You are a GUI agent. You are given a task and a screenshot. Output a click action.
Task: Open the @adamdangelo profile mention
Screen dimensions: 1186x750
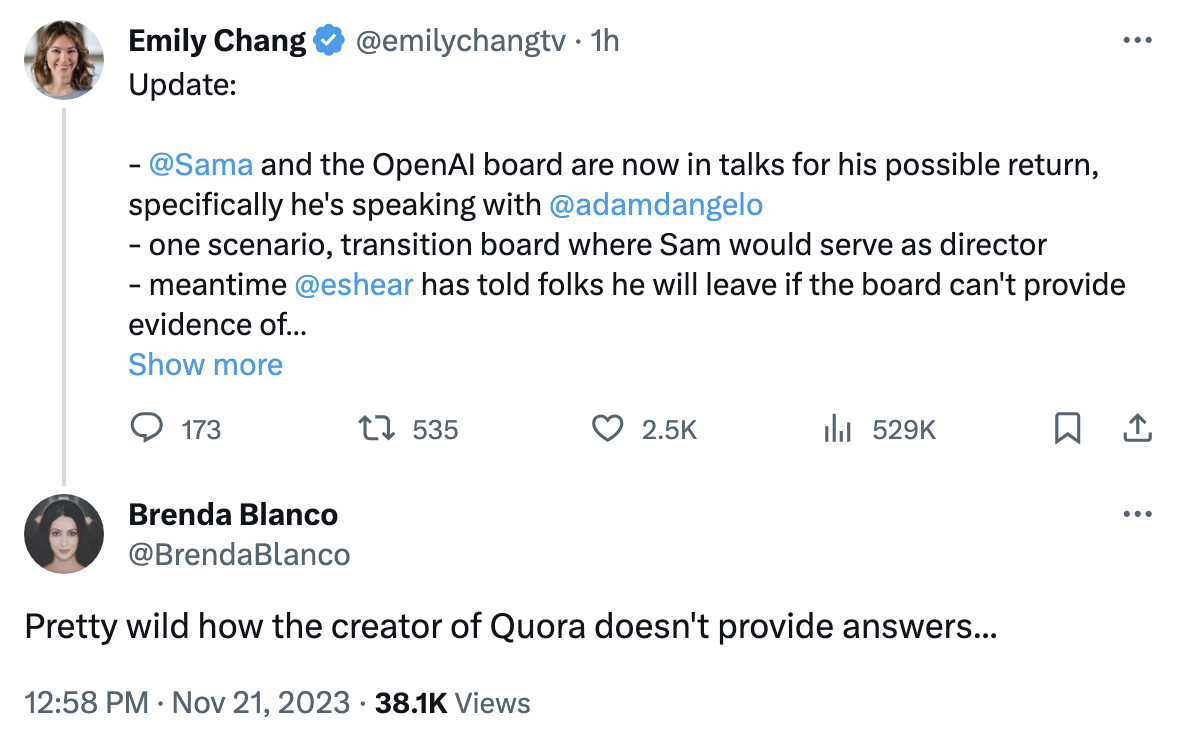tap(656, 204)
